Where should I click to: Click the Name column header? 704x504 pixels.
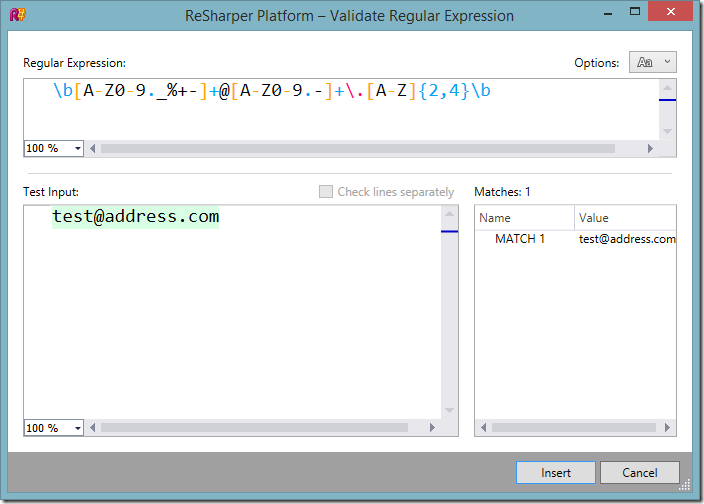click(524, 218)
